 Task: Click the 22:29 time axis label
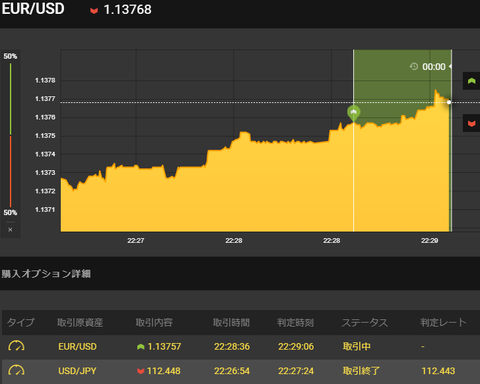(430, 241)
